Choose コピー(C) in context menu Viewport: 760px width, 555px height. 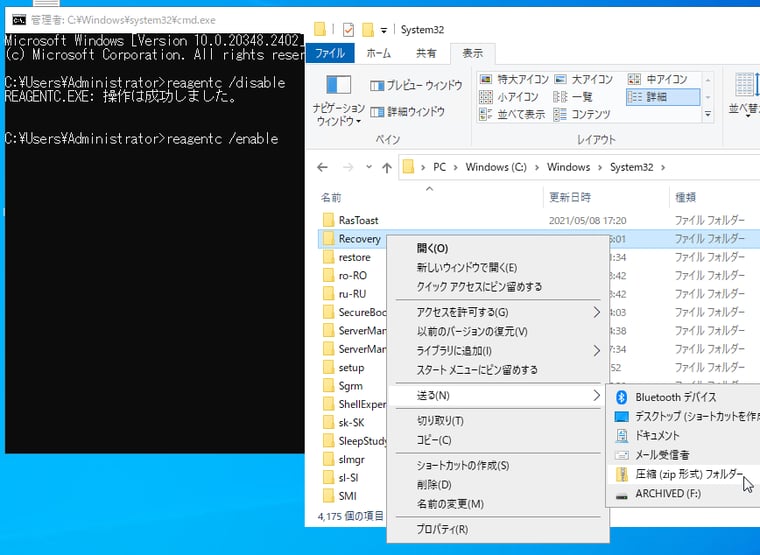pyautogui.click(x=498, y=441)
